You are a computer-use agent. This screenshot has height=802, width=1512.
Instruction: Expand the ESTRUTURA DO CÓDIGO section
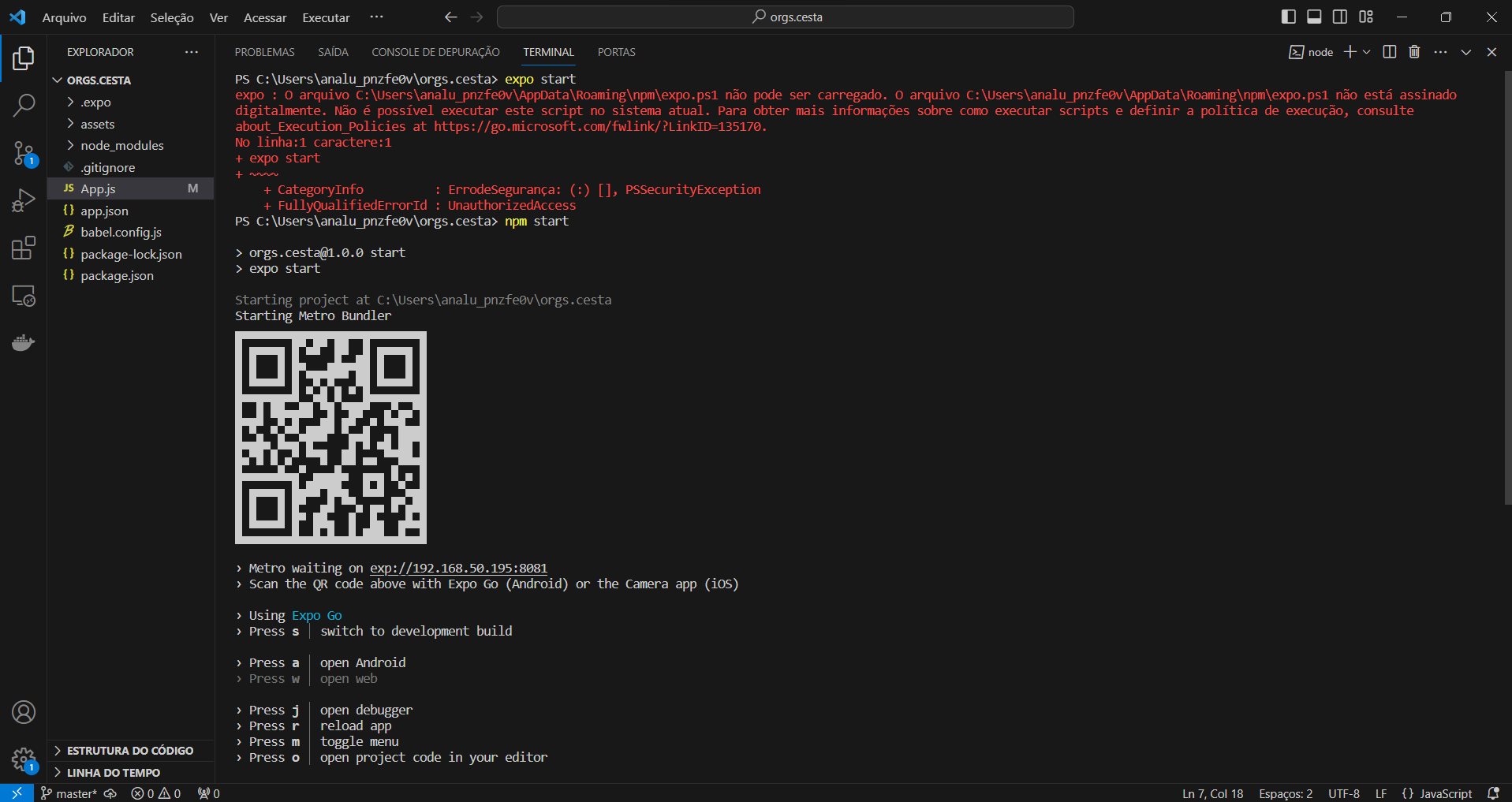tap(130, 751)
